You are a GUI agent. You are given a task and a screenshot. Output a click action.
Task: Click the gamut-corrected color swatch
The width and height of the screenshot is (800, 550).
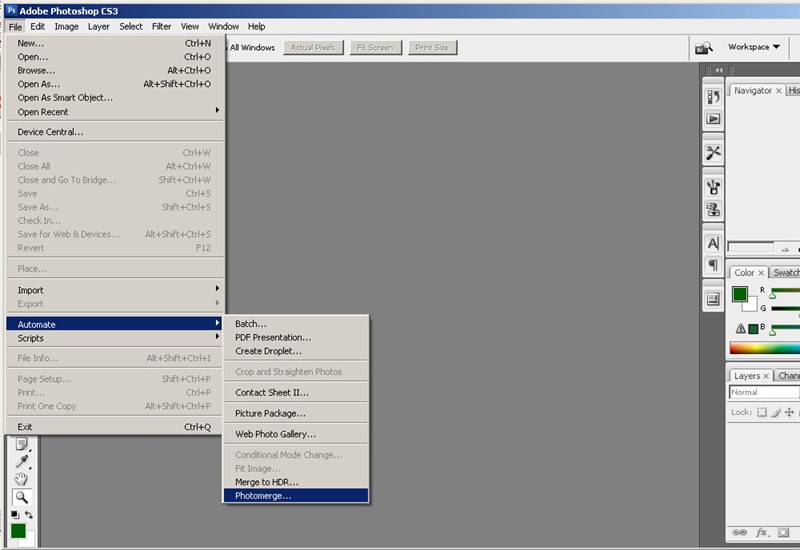tap(753, 329)
